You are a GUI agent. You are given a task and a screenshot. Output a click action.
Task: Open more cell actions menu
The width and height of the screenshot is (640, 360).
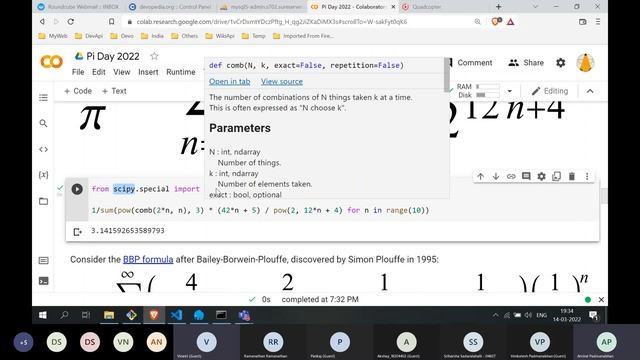587,176
